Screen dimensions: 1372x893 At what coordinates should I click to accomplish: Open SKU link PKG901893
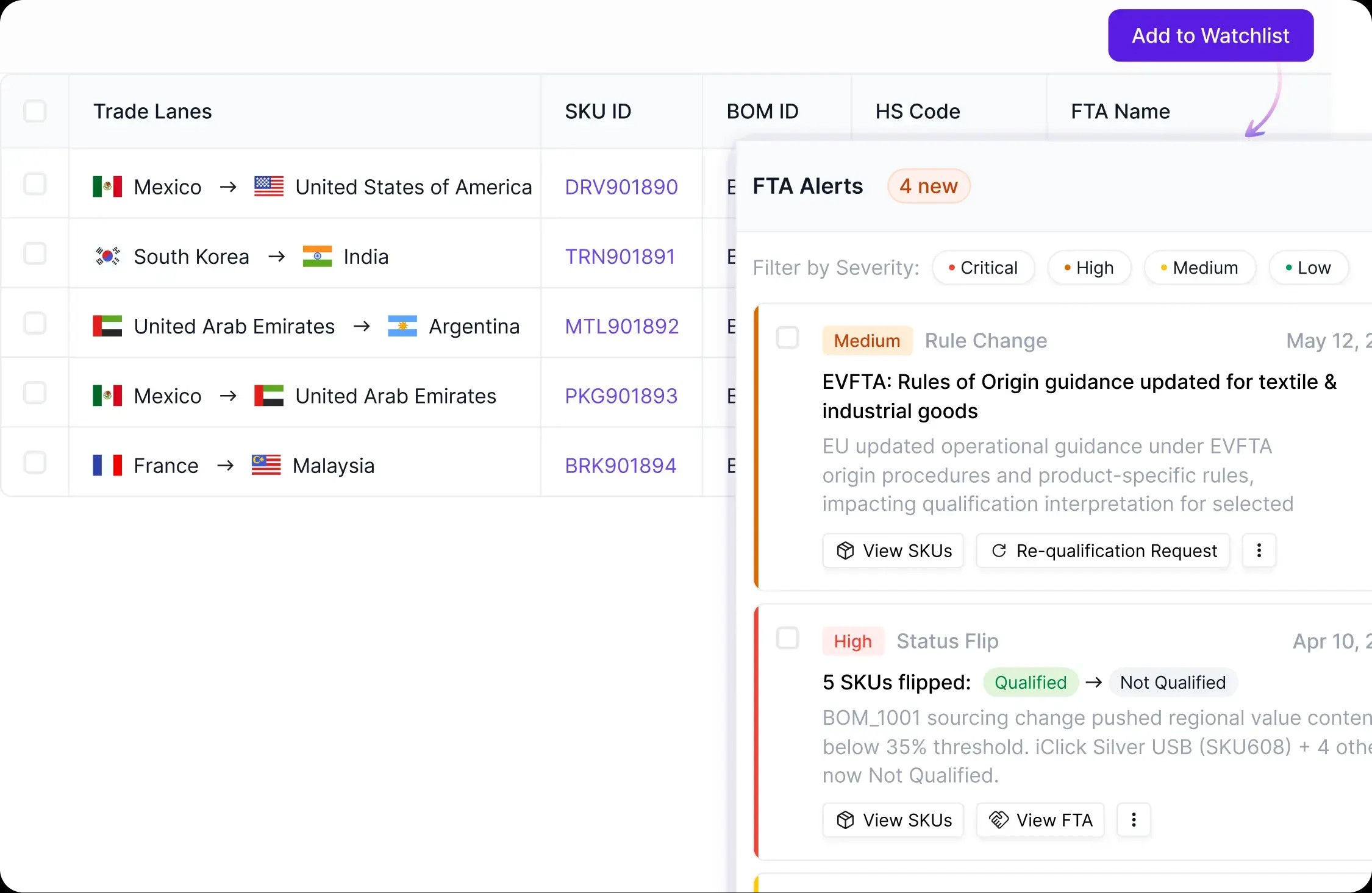click(621, 396)
